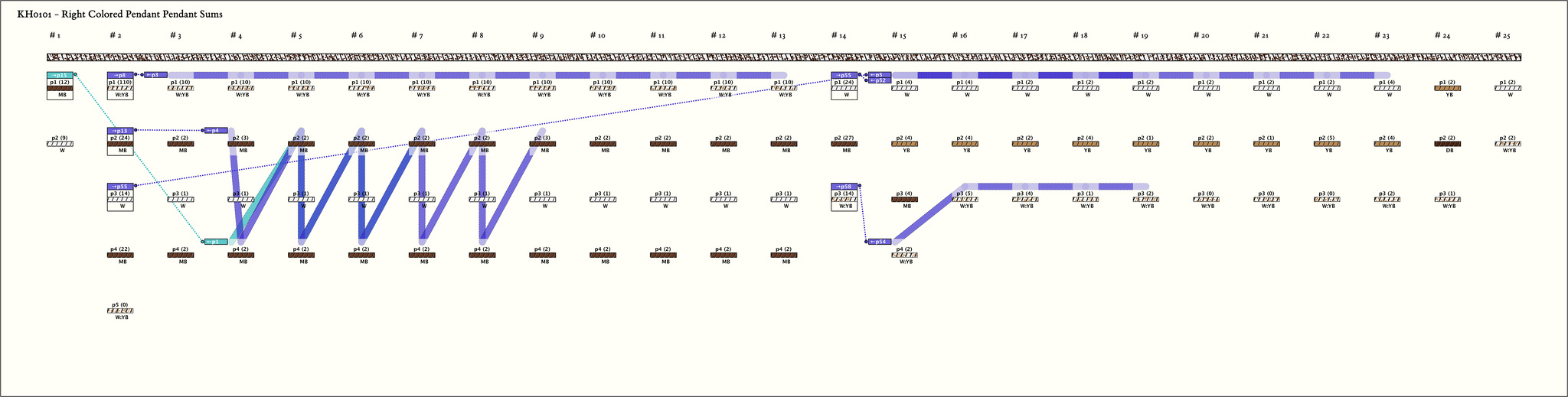Click the ←p3 arrow tag

155,75
